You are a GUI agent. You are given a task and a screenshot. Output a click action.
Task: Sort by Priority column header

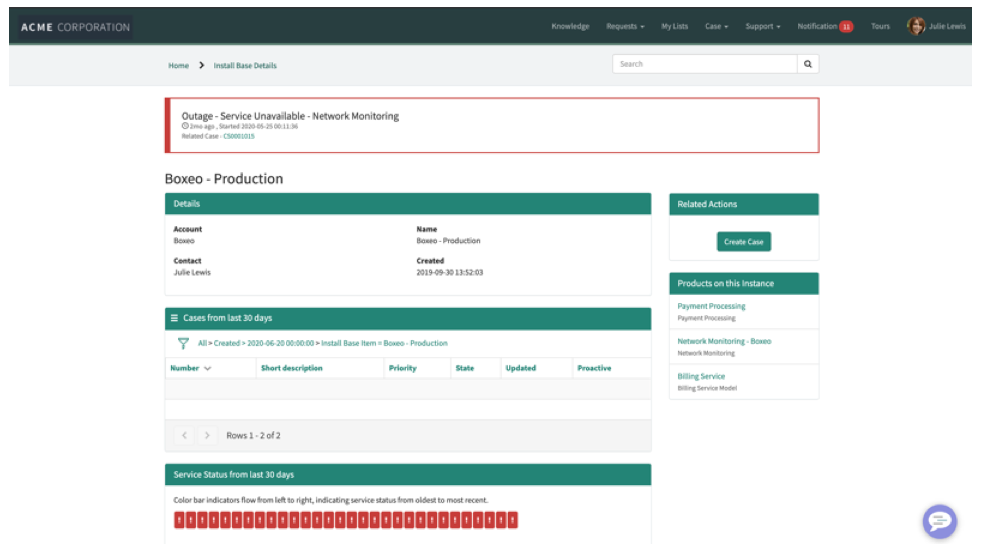point(402,368)
